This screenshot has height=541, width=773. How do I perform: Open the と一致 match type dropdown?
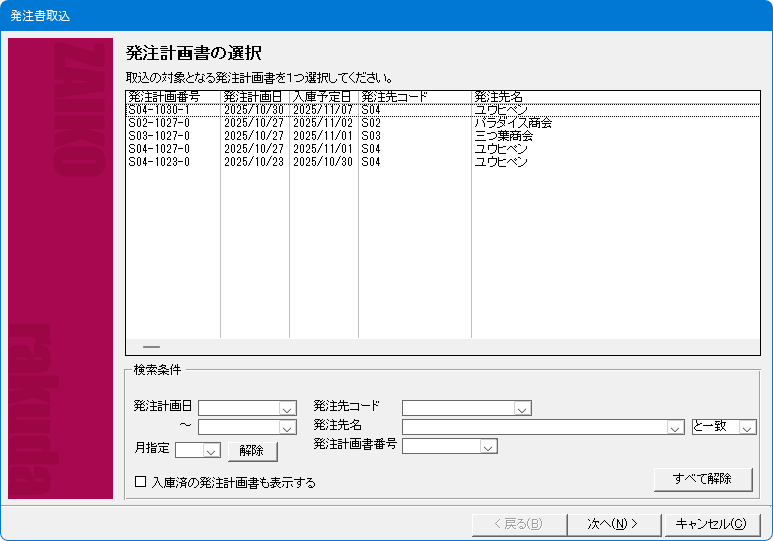click(x=747, y=427)
